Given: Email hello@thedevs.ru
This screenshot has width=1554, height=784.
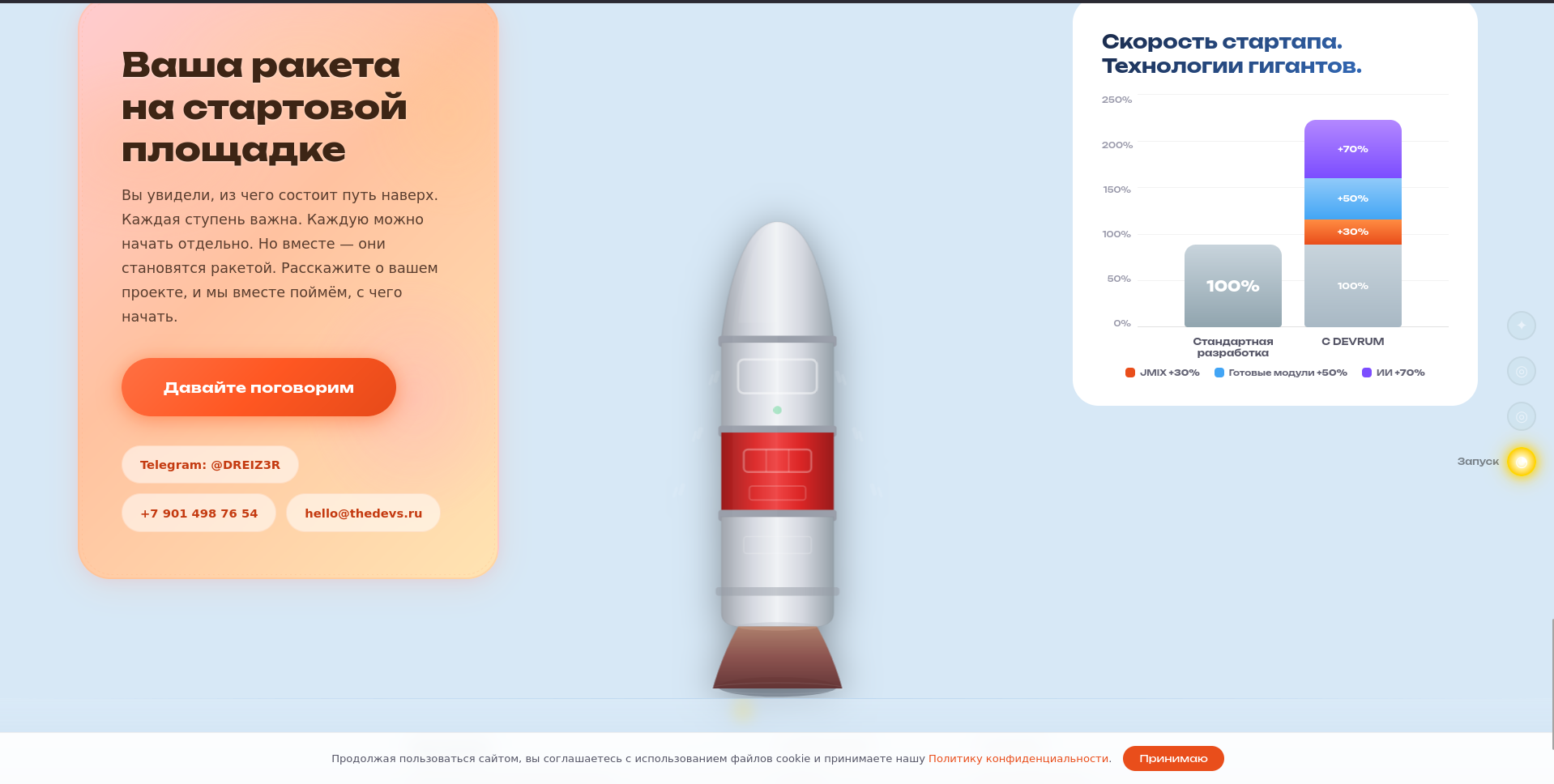Looking at the screenshot, I should coord(363,513).
